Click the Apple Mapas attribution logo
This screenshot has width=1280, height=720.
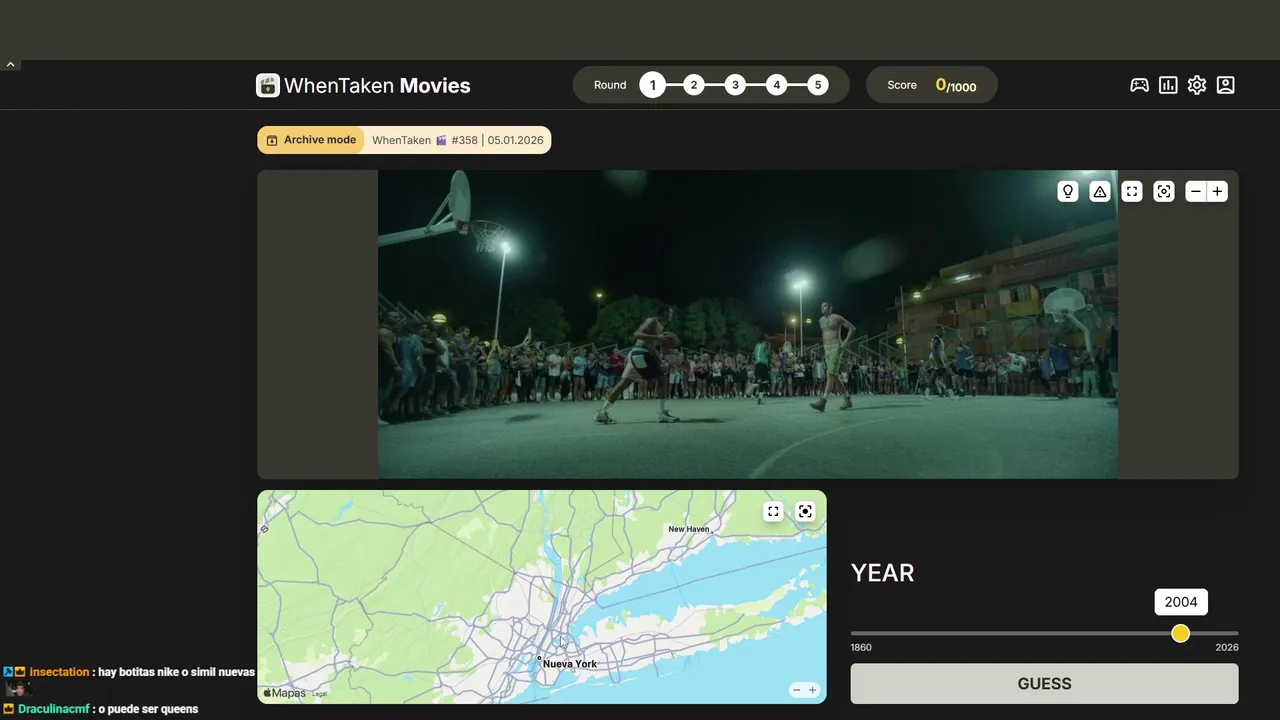click(285, 693)
